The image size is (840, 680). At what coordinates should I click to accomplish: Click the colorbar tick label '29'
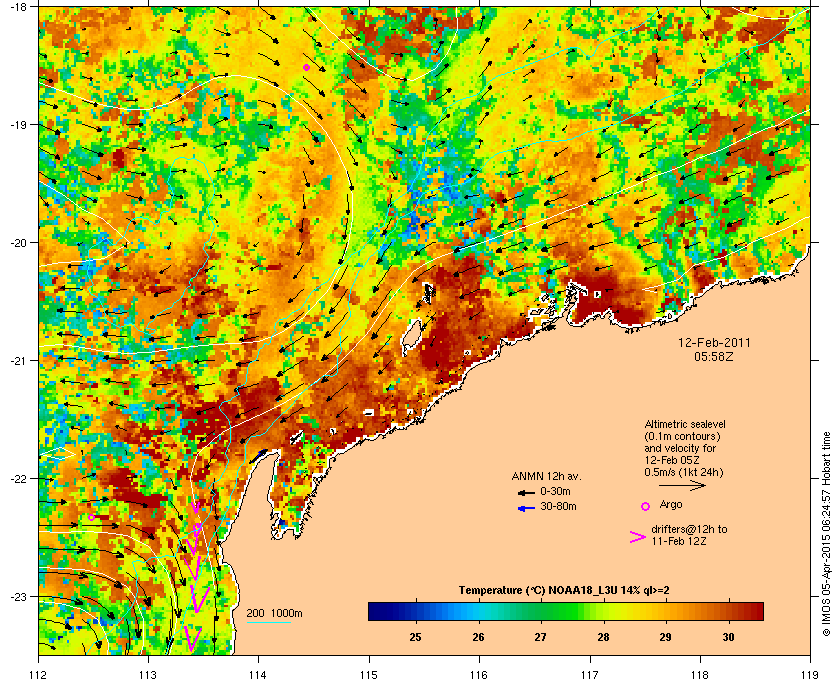point(665,637)
